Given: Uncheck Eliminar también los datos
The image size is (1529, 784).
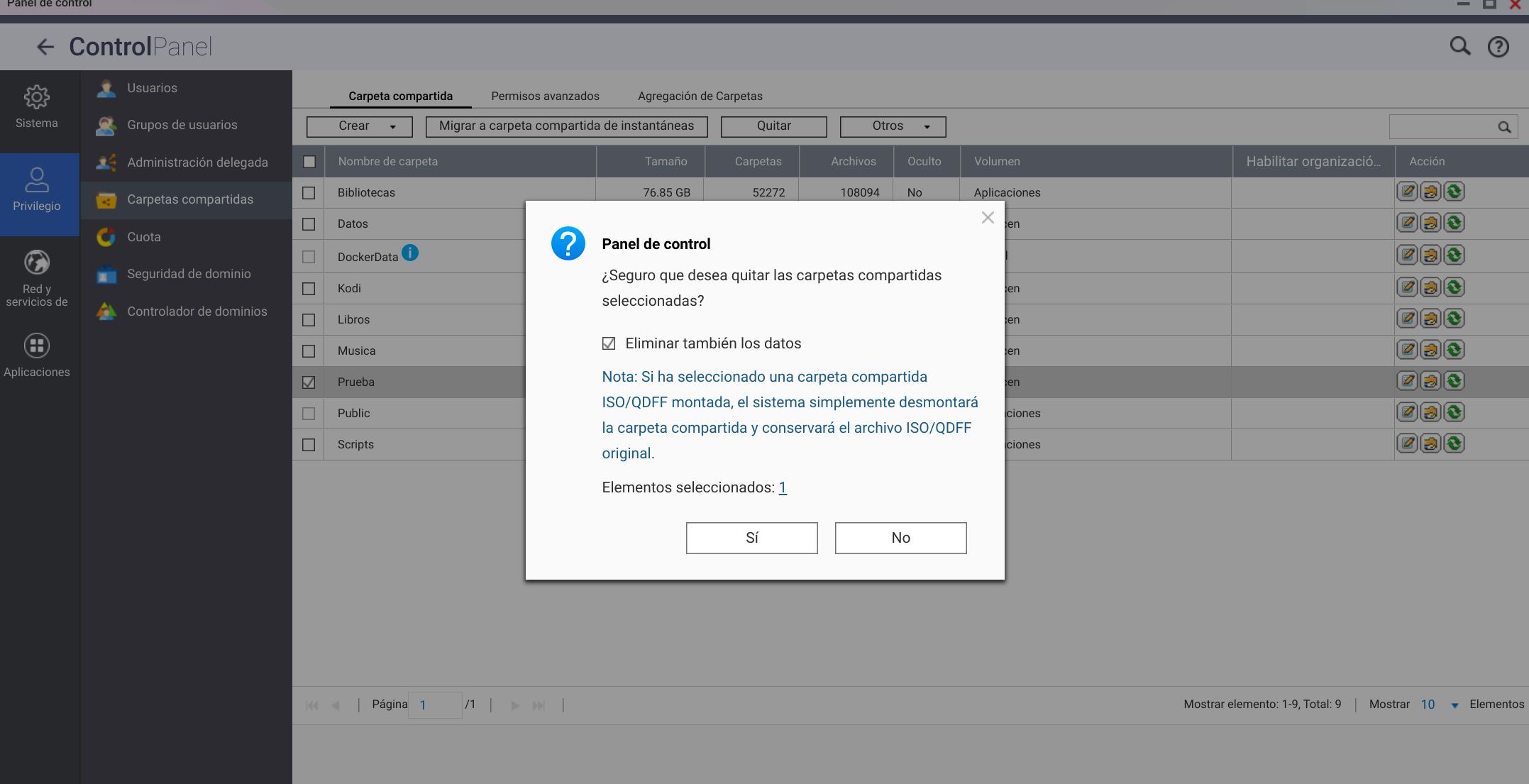Looking at the screenshot, I should [609, 343].
